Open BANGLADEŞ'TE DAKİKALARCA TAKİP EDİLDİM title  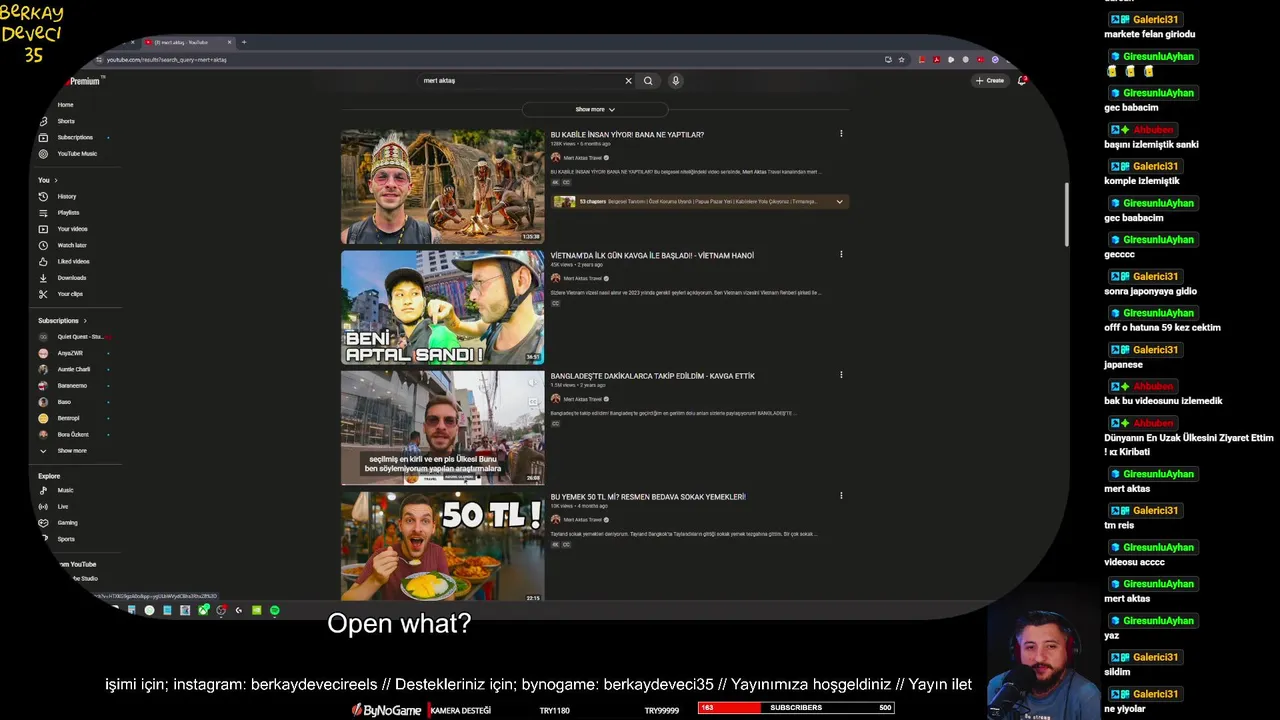pos(652,376)
